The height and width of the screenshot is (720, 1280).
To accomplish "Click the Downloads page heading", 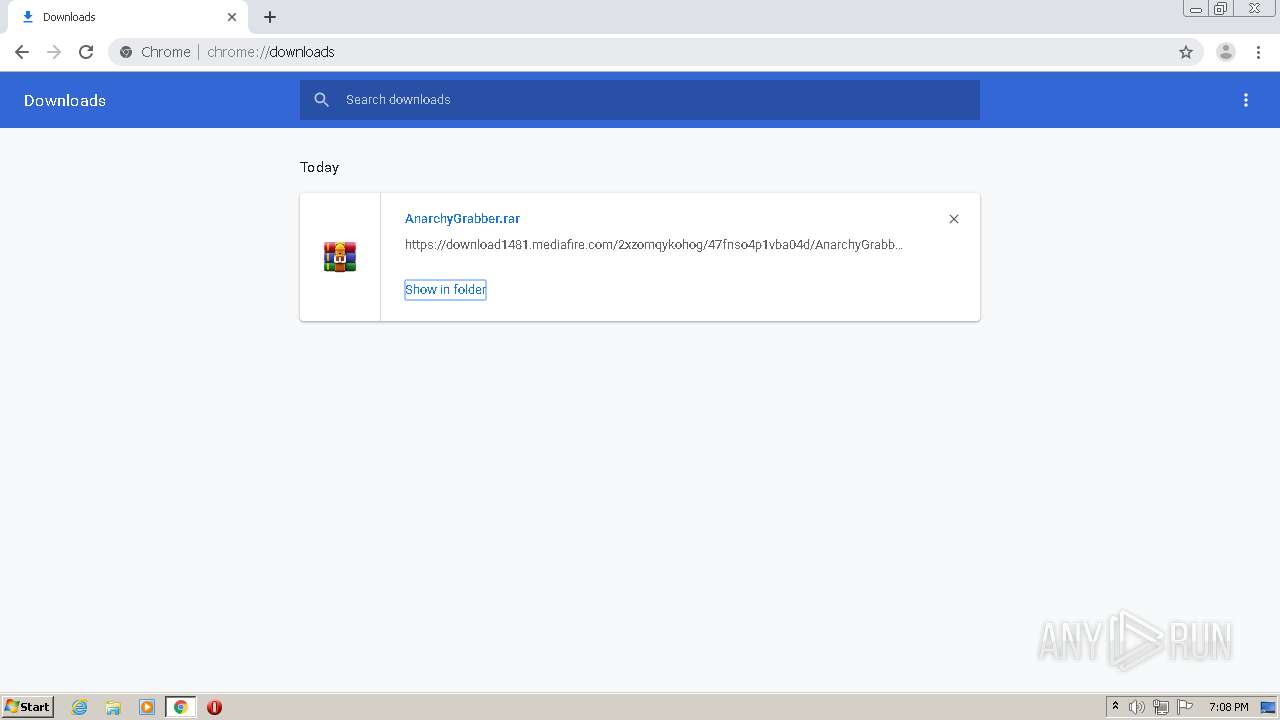I will click(x=65, y=100).
